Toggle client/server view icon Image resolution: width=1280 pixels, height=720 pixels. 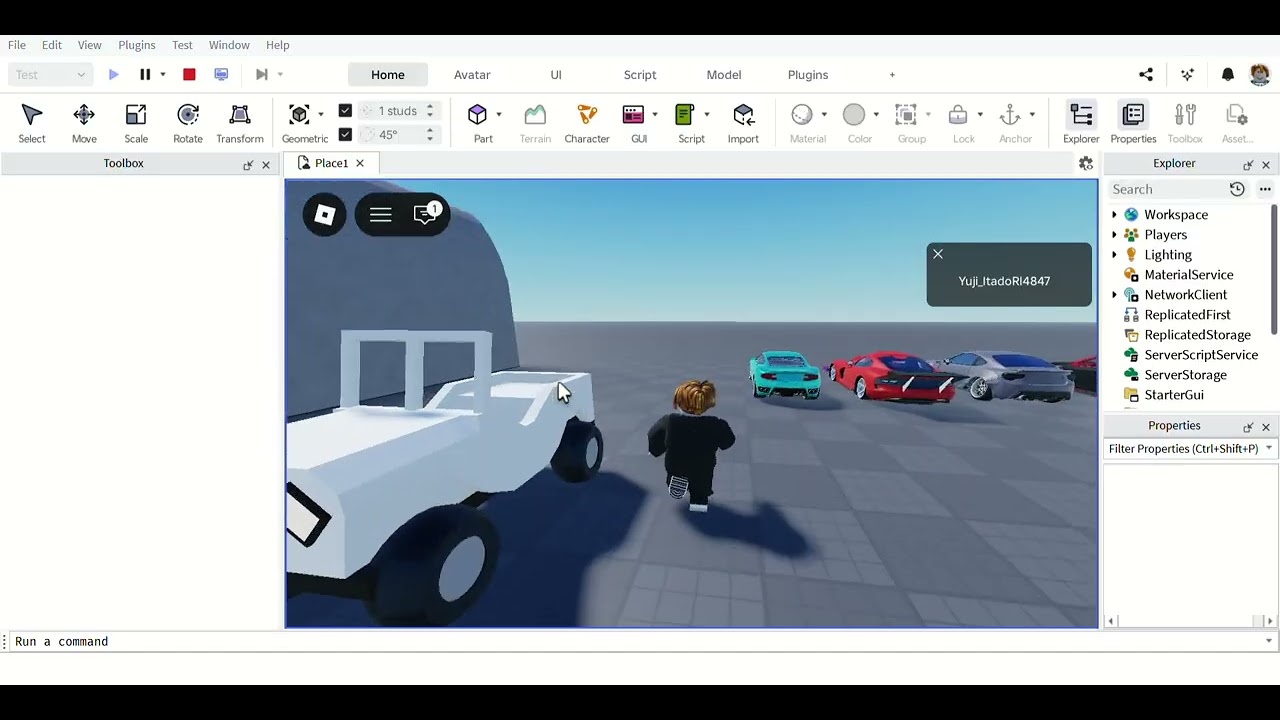click(x=222, y=75)
